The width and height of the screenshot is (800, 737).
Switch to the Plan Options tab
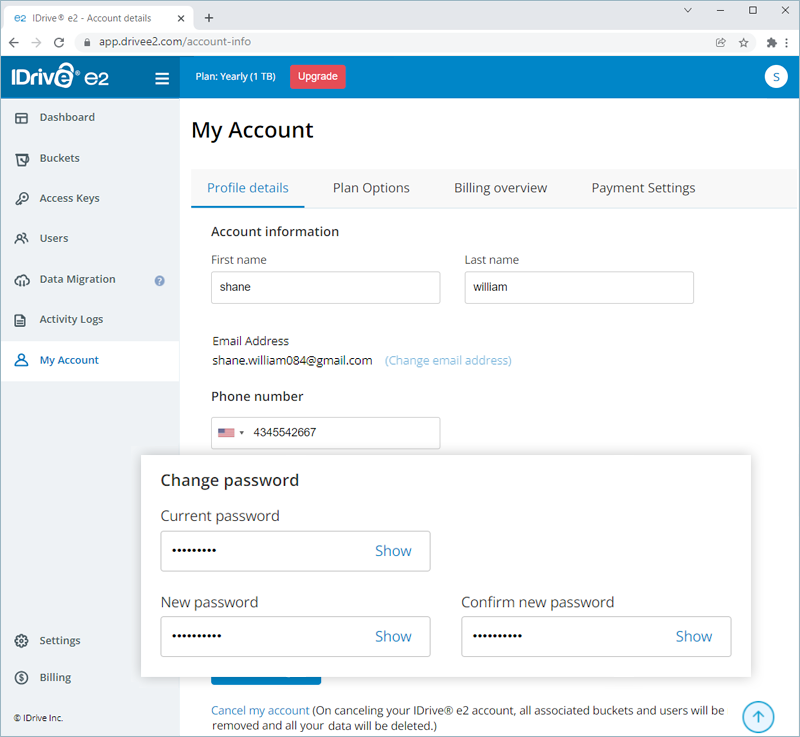[x=370, y=188]
